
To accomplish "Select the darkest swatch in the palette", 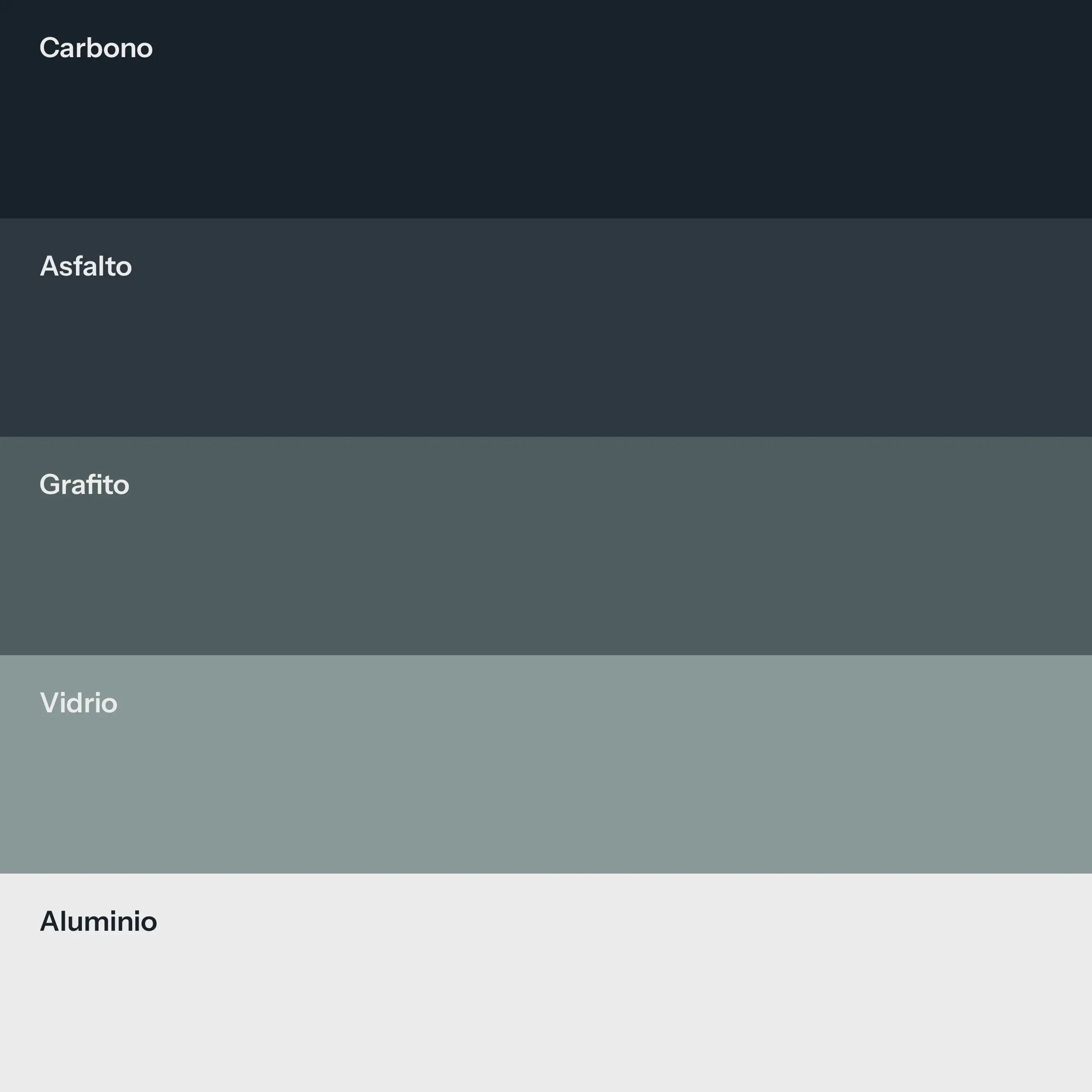I will click(x=546, y=109).
